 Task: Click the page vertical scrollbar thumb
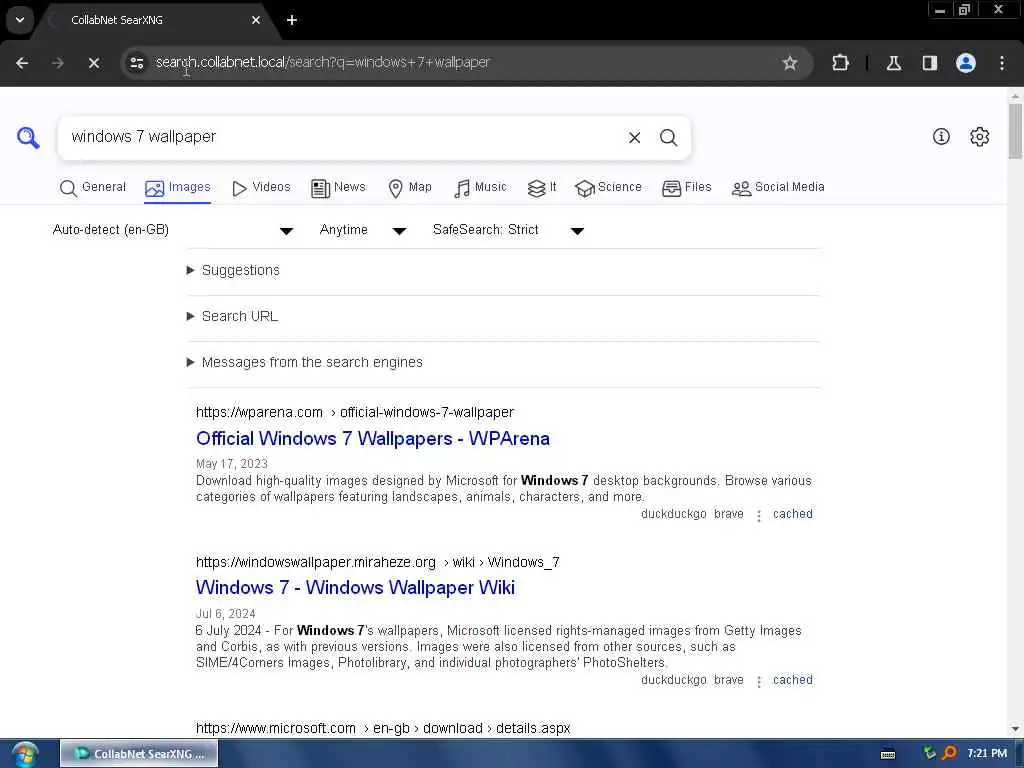coord(1015,131)
